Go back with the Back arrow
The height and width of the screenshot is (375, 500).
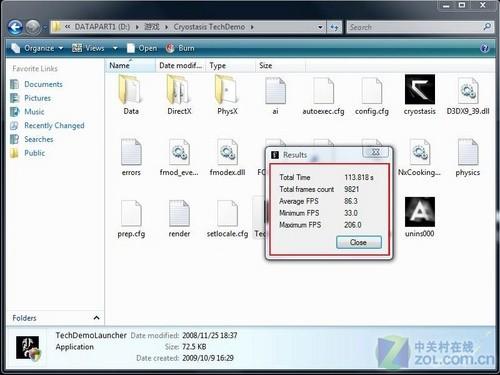[15, 27]
